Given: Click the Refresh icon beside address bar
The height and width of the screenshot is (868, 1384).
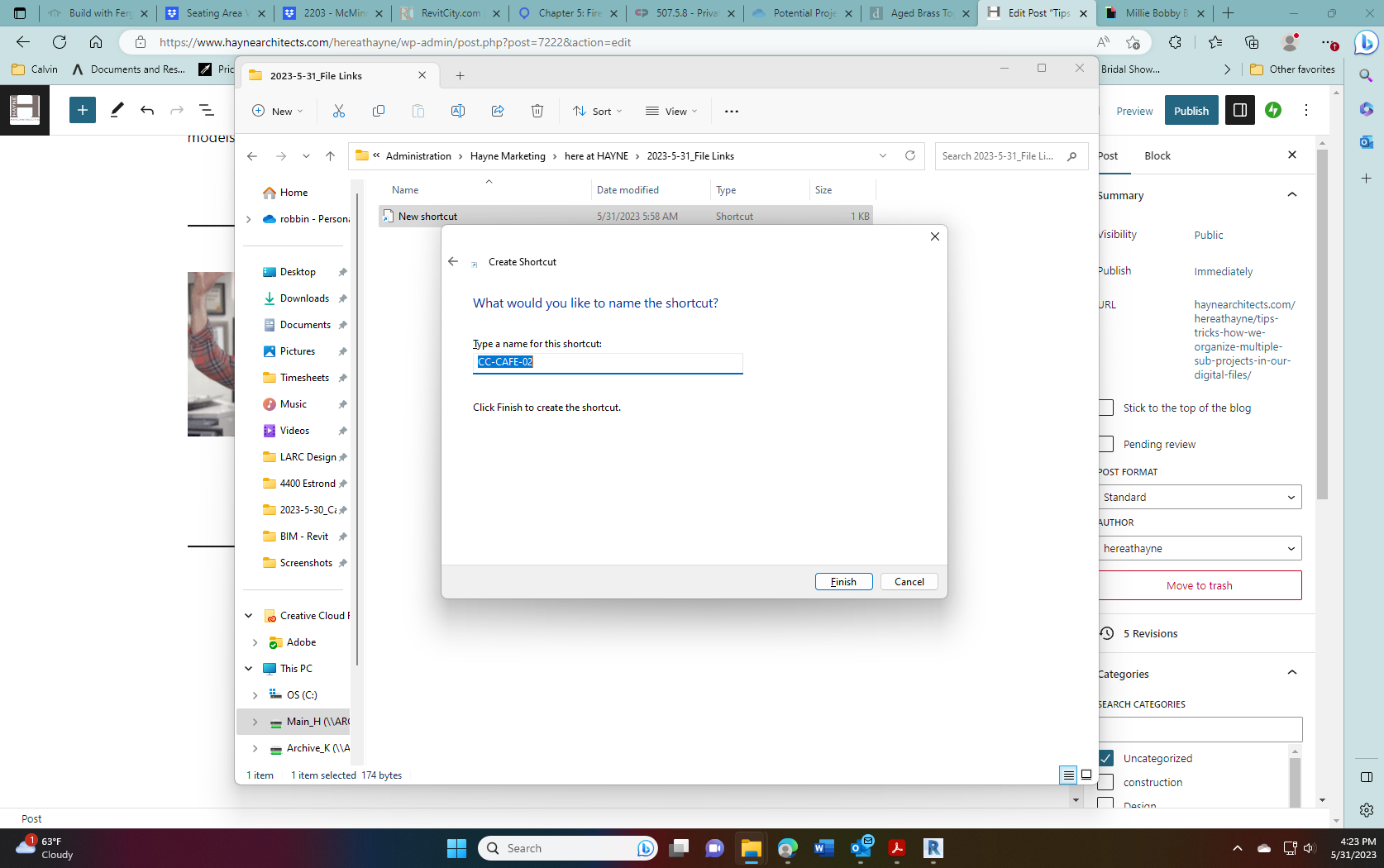Looking at the screenshot, I should point(910,156).
